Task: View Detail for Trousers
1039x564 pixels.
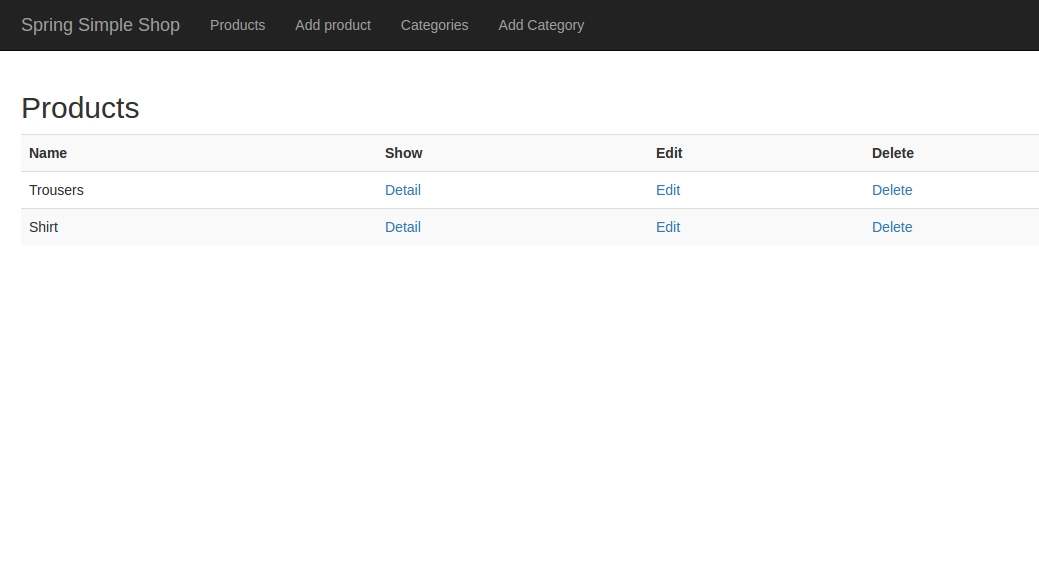Action: [403, 190]
